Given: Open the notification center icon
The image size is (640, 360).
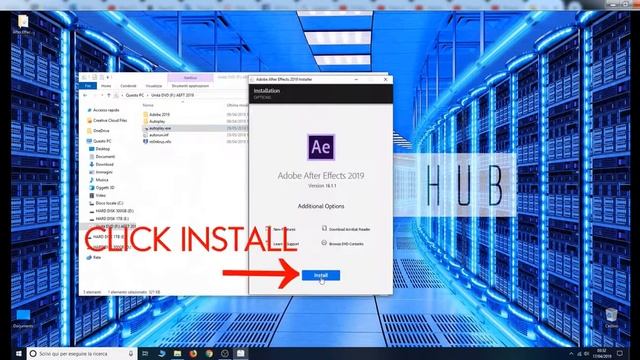Looking at the screenshot, I should [620, 353].
